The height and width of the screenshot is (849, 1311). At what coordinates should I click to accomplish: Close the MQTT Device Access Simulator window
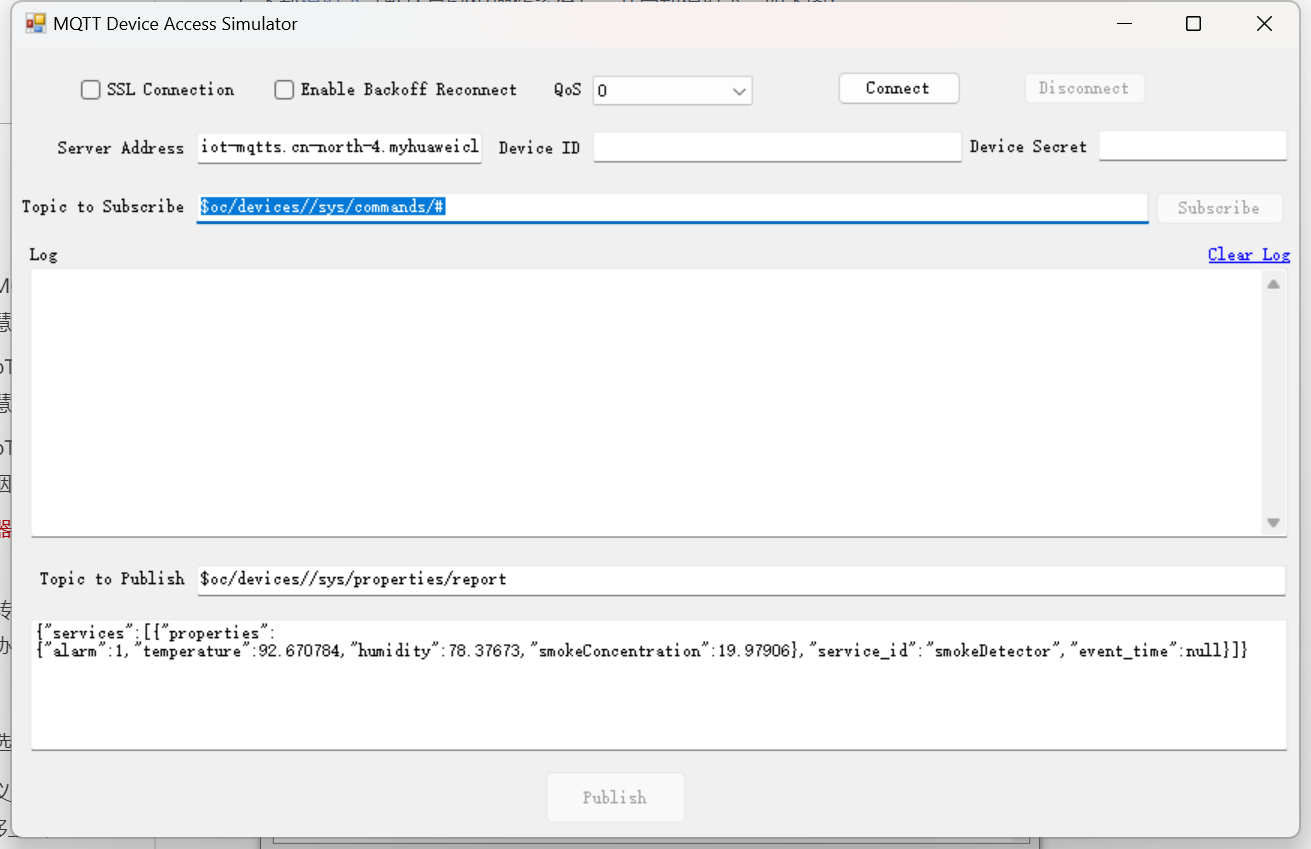pyautogui.click(x=1264, y=24)
